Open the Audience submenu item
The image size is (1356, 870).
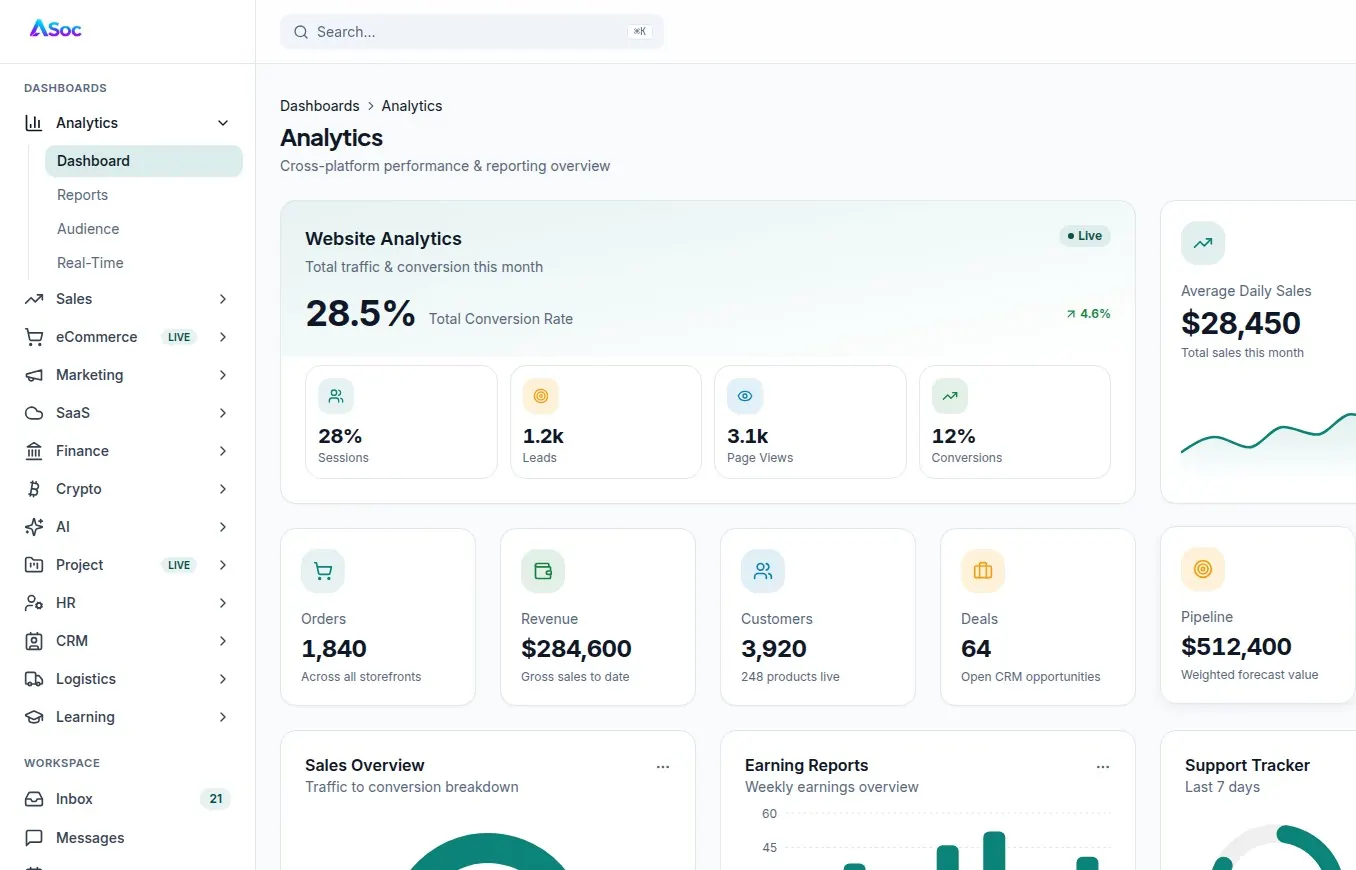click(144, 229)
